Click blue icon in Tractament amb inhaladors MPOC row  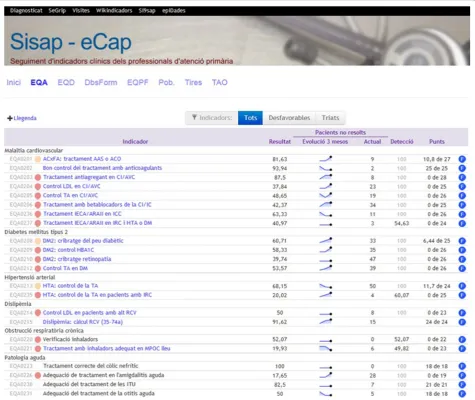[462, 349]
